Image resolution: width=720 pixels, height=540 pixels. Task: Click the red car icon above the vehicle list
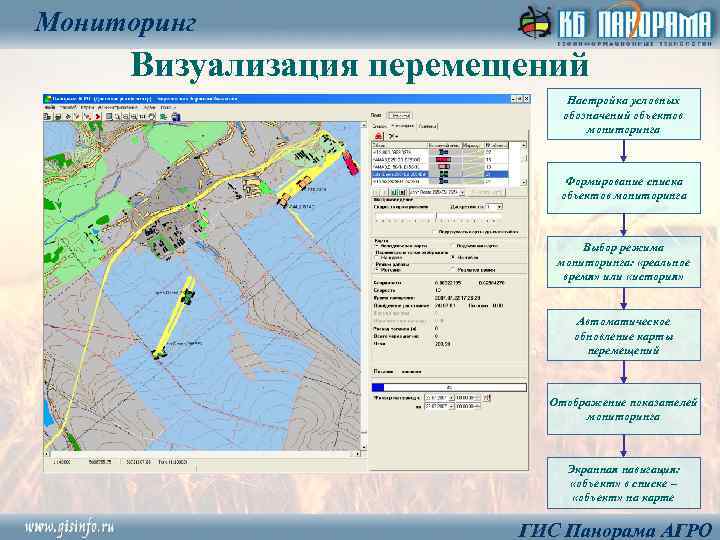378,136
